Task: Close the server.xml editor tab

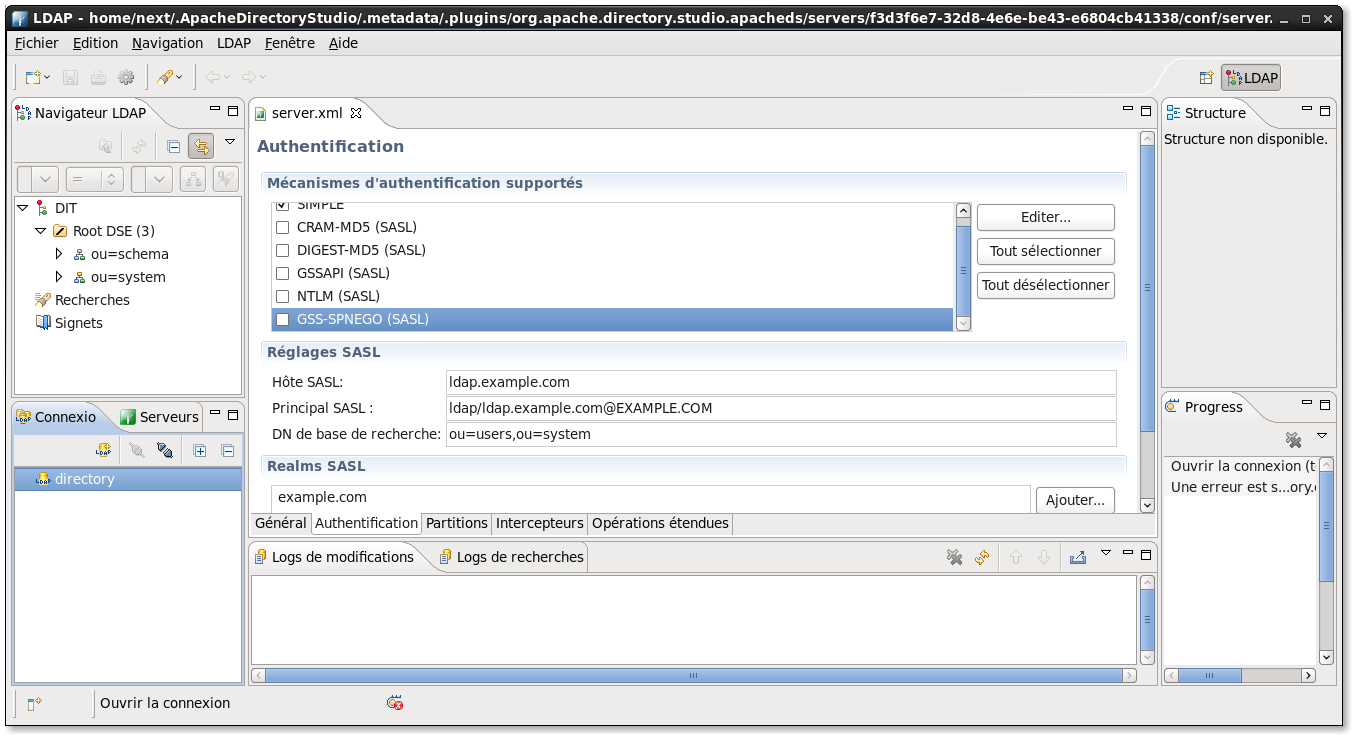Action: pyautogui.click(x=355, y=113)
